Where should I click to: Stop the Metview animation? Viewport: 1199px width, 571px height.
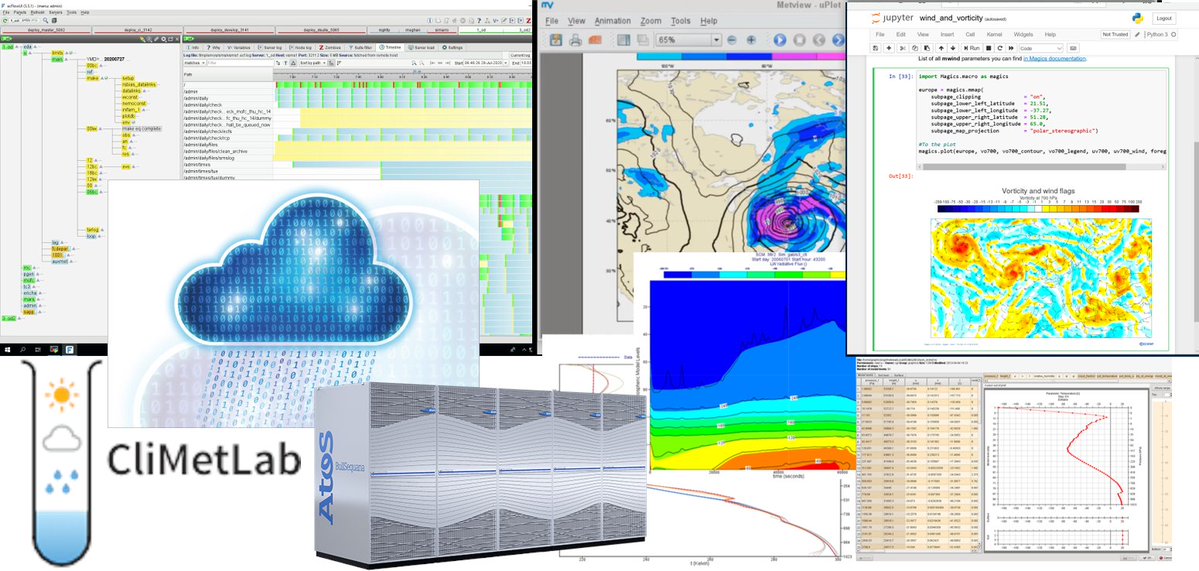(799, 40)
